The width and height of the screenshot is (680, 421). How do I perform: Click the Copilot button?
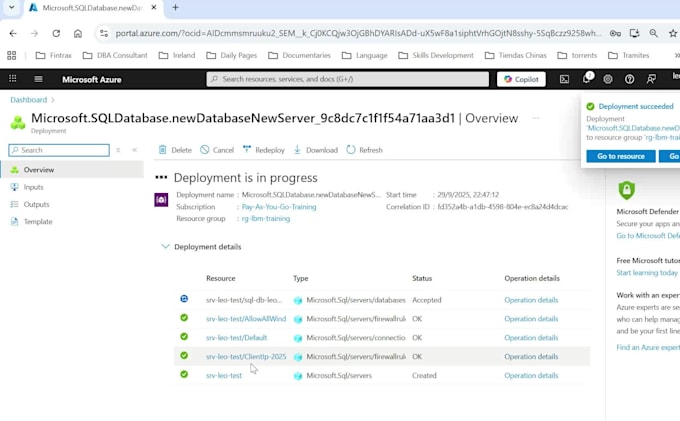pos(521,79)
